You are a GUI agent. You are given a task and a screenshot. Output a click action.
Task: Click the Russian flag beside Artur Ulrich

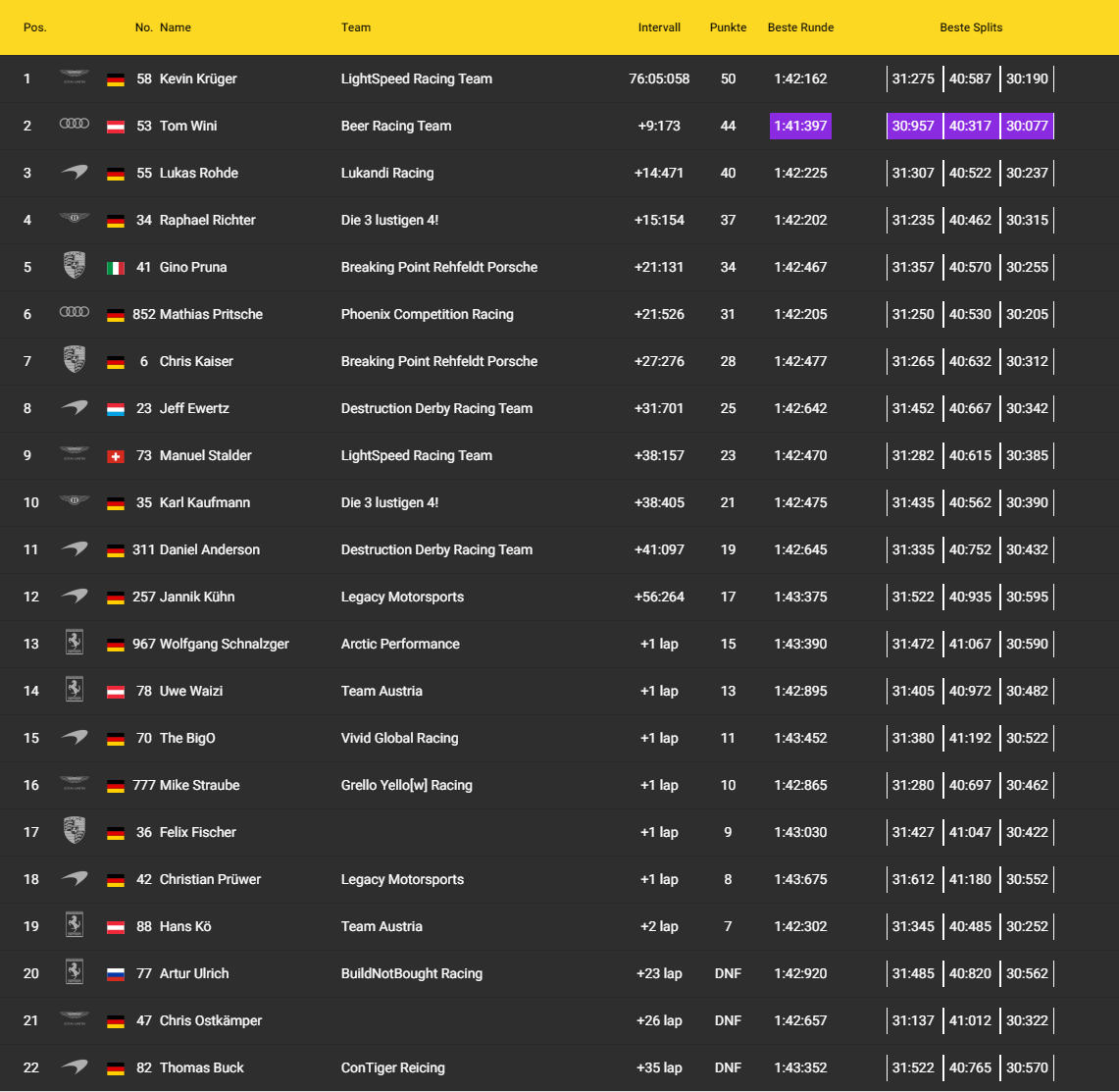pos(116,974)
